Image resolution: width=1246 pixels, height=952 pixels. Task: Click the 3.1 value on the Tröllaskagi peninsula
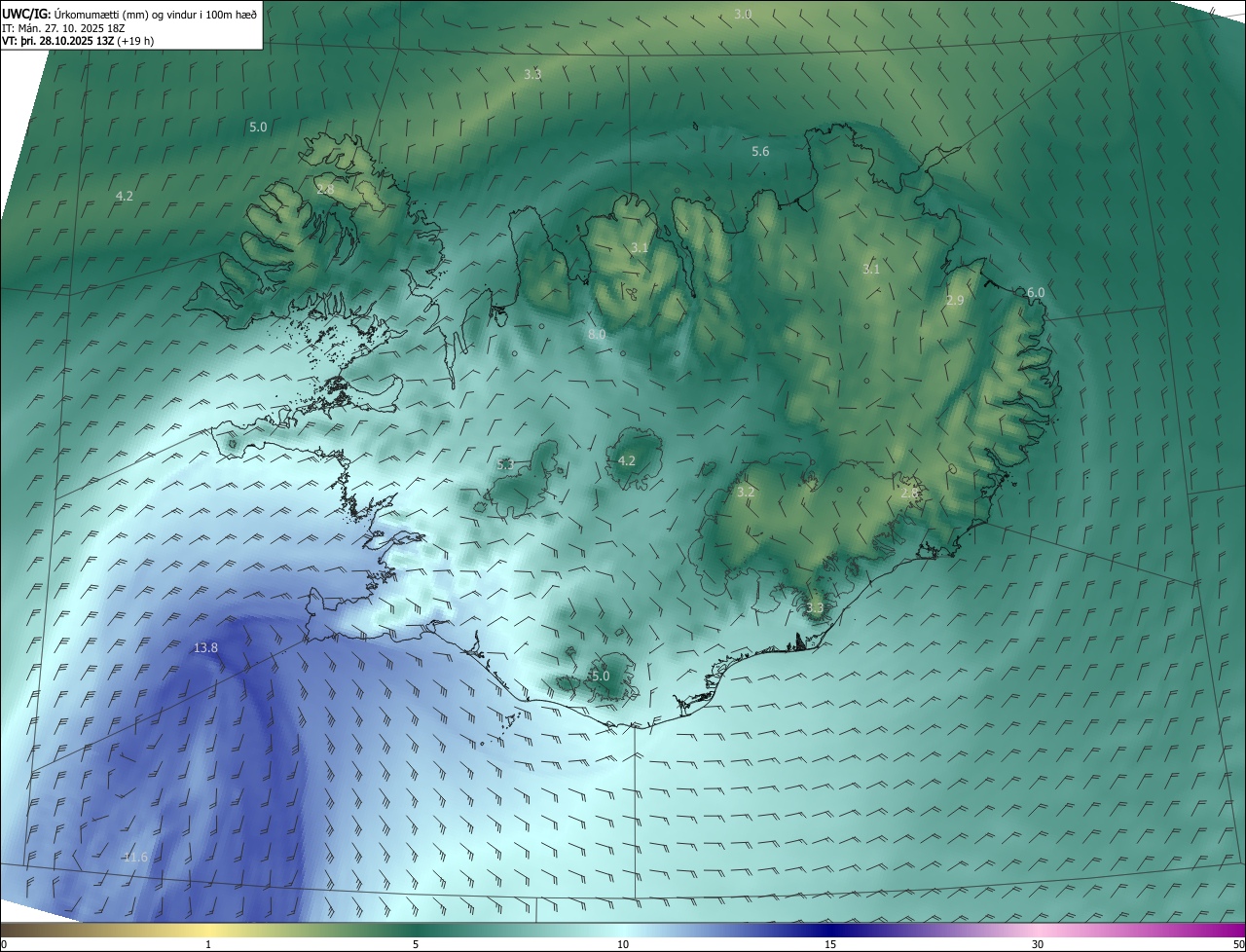tap(639, 248)
